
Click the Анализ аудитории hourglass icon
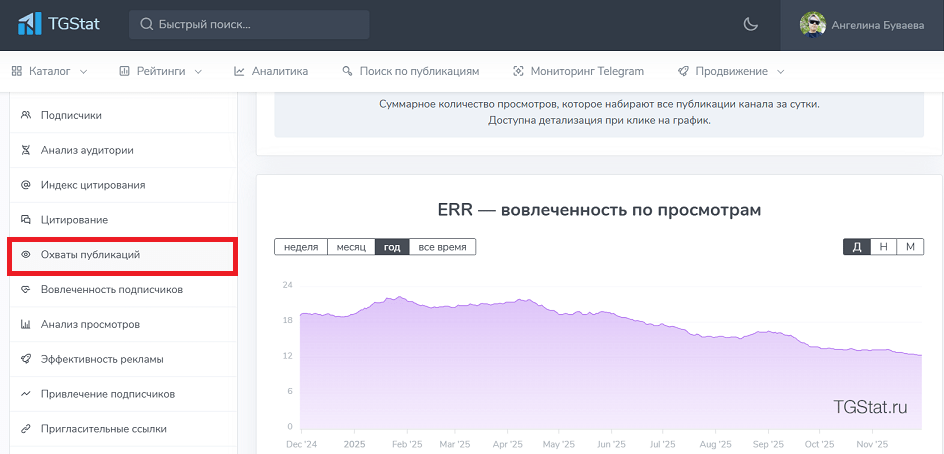[26, 151]
